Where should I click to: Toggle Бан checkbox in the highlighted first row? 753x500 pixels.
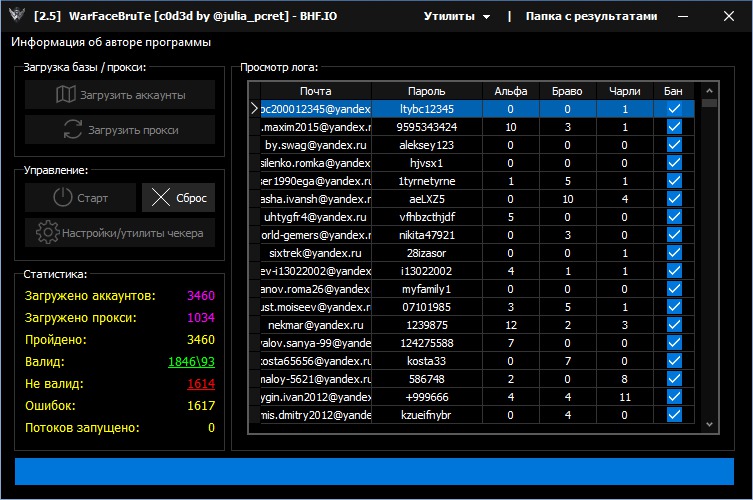(x=674, y=109)
